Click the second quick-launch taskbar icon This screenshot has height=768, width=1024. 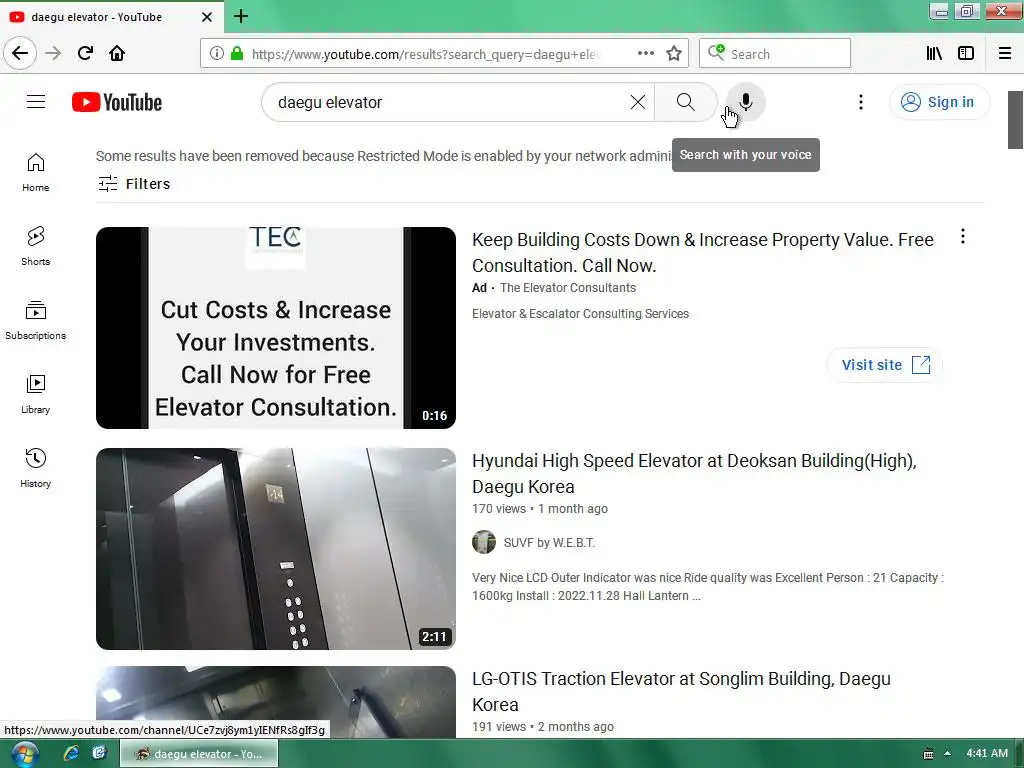[x=99, y=753]
